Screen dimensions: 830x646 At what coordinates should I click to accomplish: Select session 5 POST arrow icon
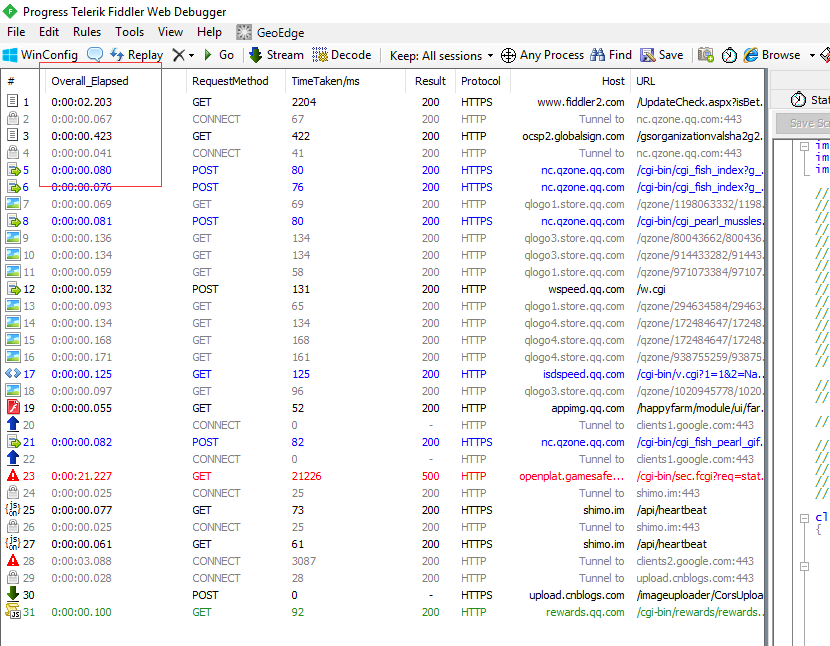(13, 169)
